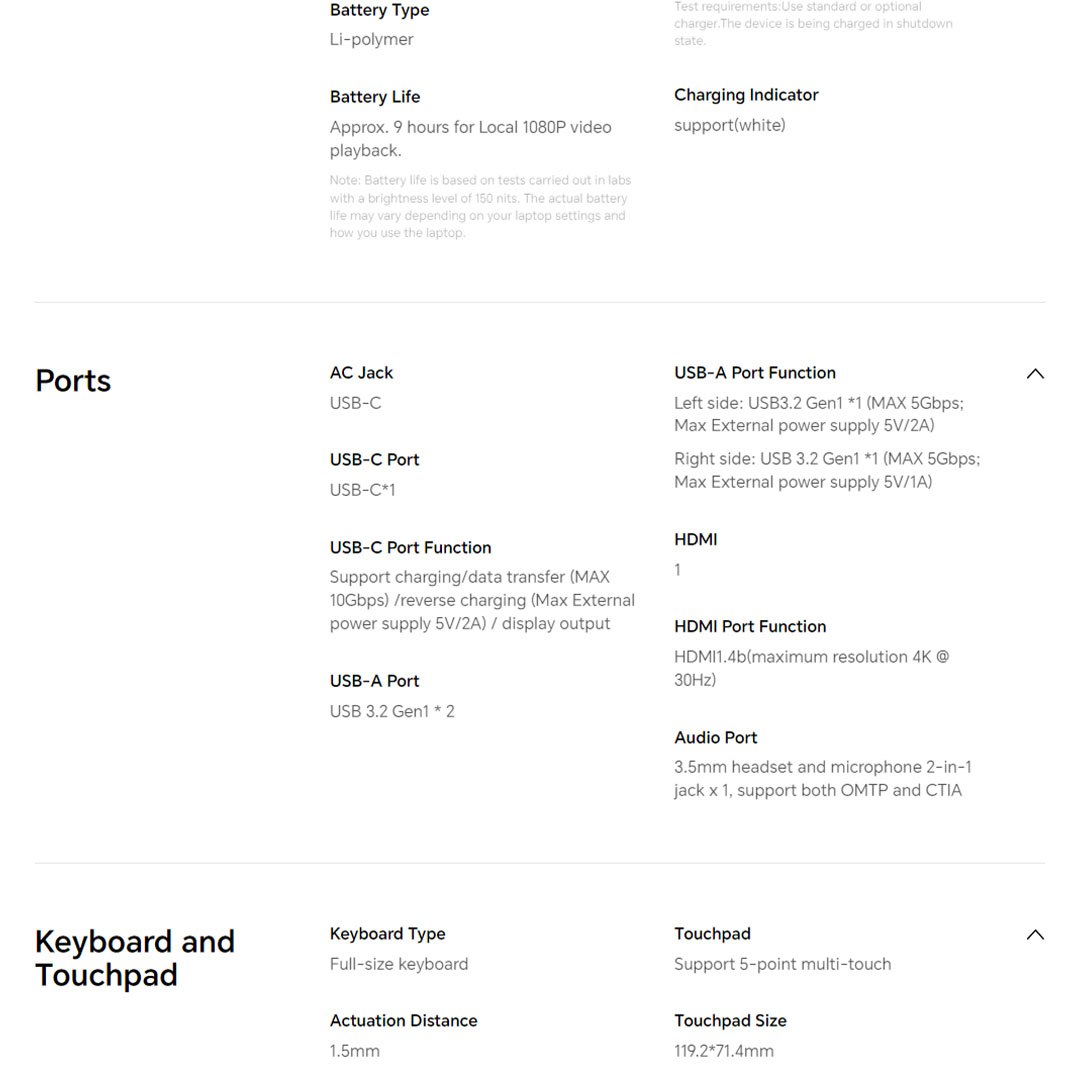1080x1080 pixels.
Task: Click the Battery Life label
Action: (x=374, y=97)
